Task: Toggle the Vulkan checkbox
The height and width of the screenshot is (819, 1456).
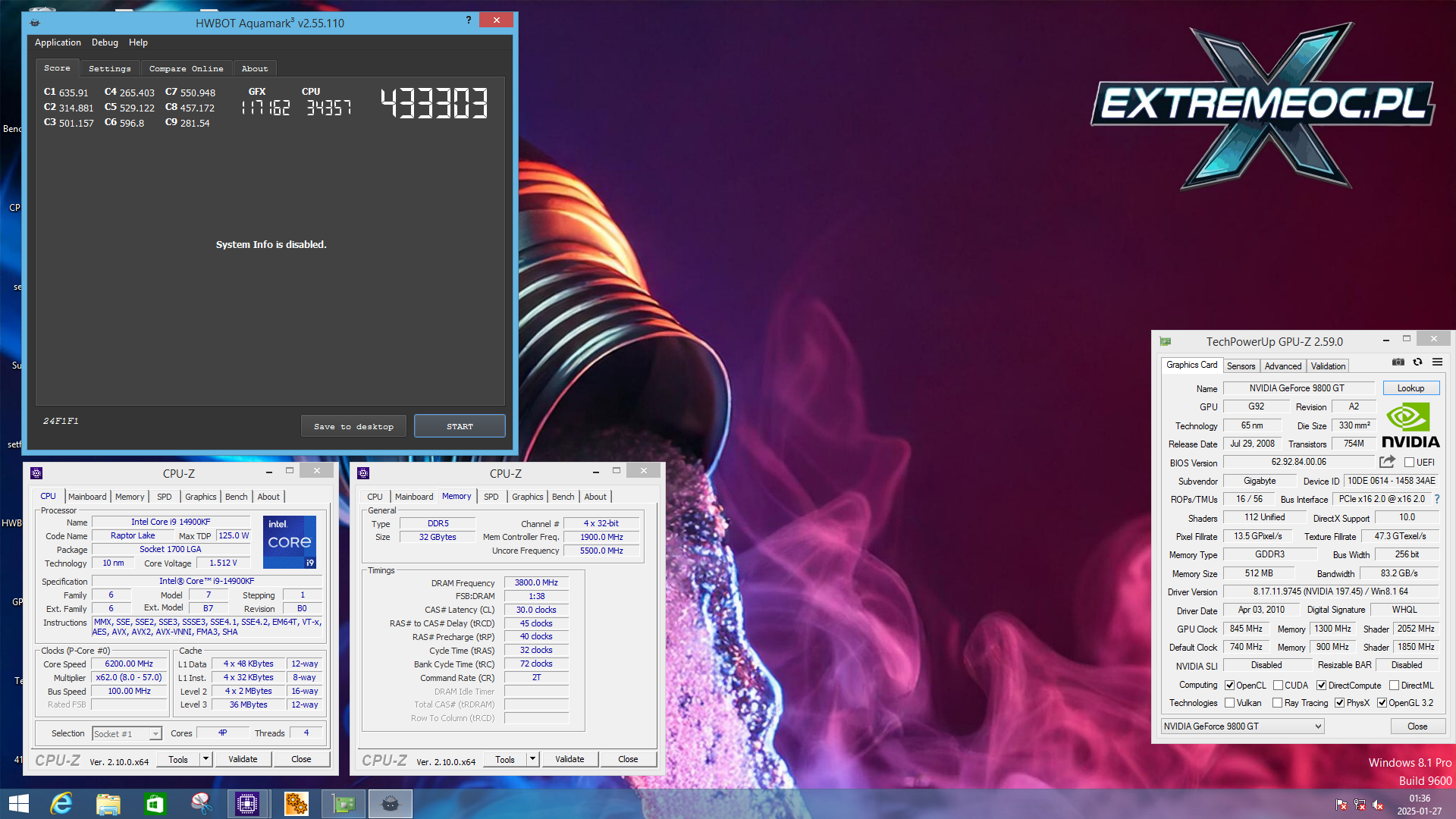Action: click(x=1229, y=703)
